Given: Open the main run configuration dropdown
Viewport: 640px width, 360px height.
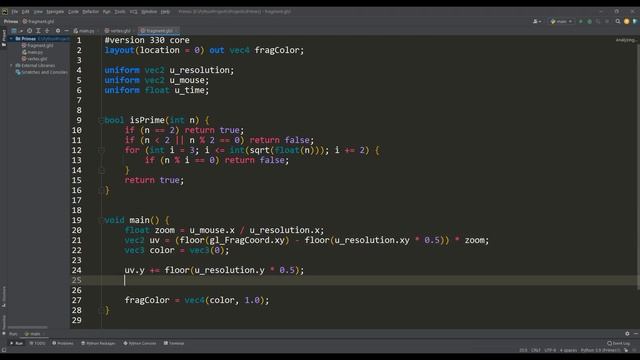Looking at the screenshot, I should 561,21.
